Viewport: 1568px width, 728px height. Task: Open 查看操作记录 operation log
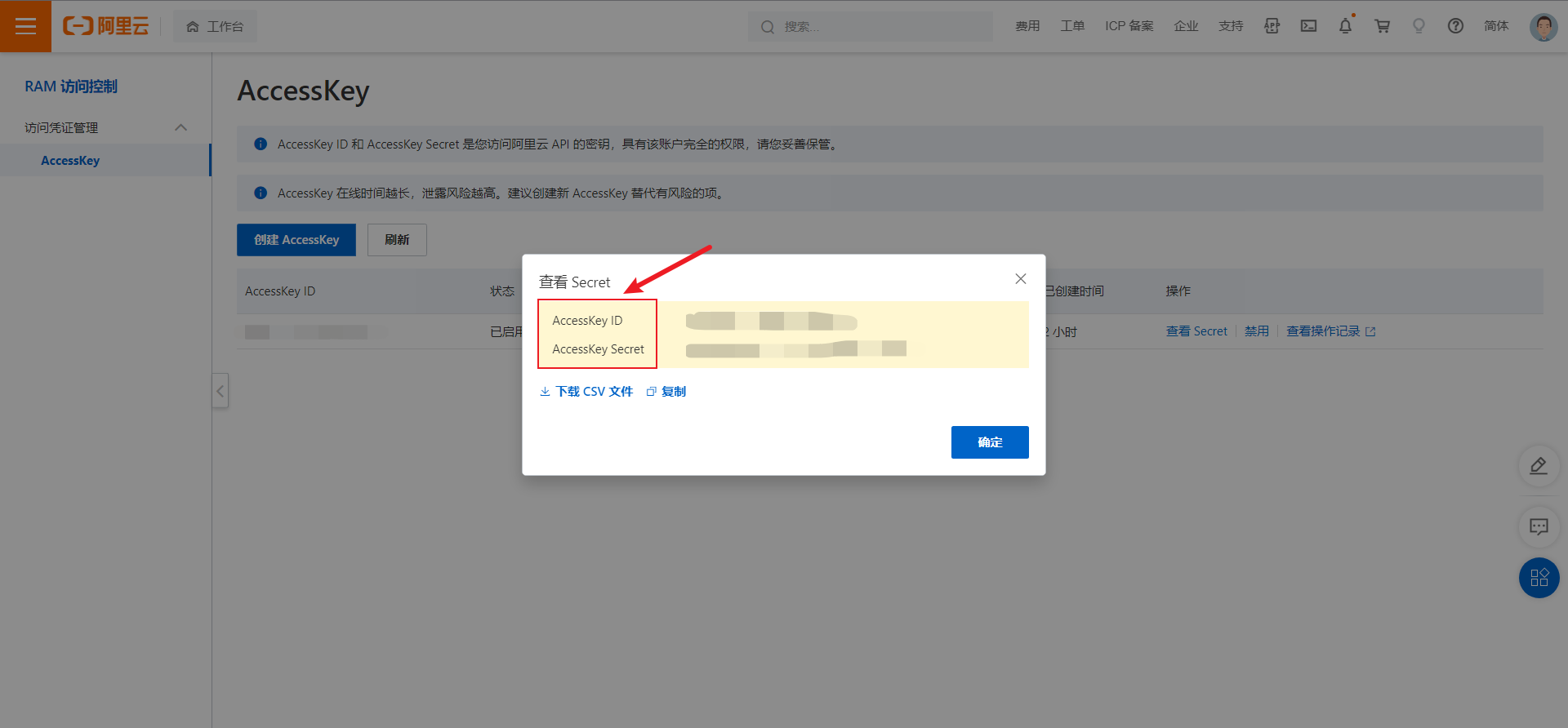[1331, 331]
